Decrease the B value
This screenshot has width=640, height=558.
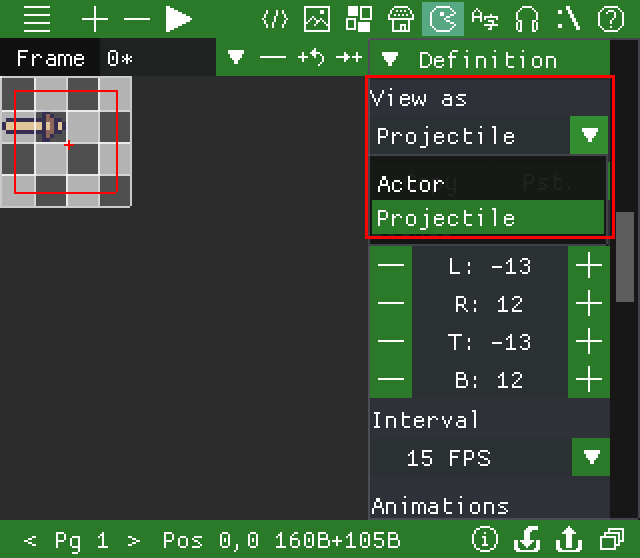391,379
